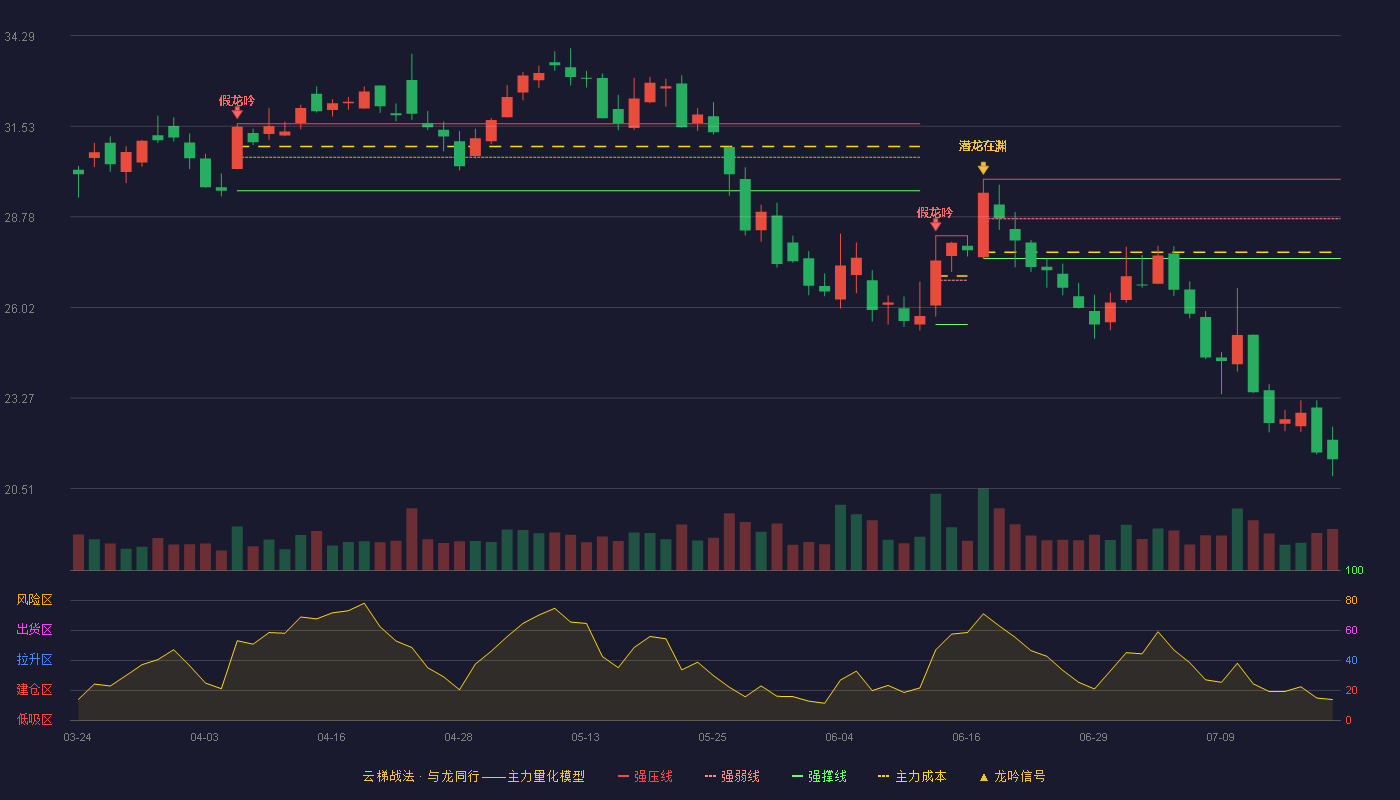
Task: Click the green 强撑线 legend line icon
Action: pos(797,777)
